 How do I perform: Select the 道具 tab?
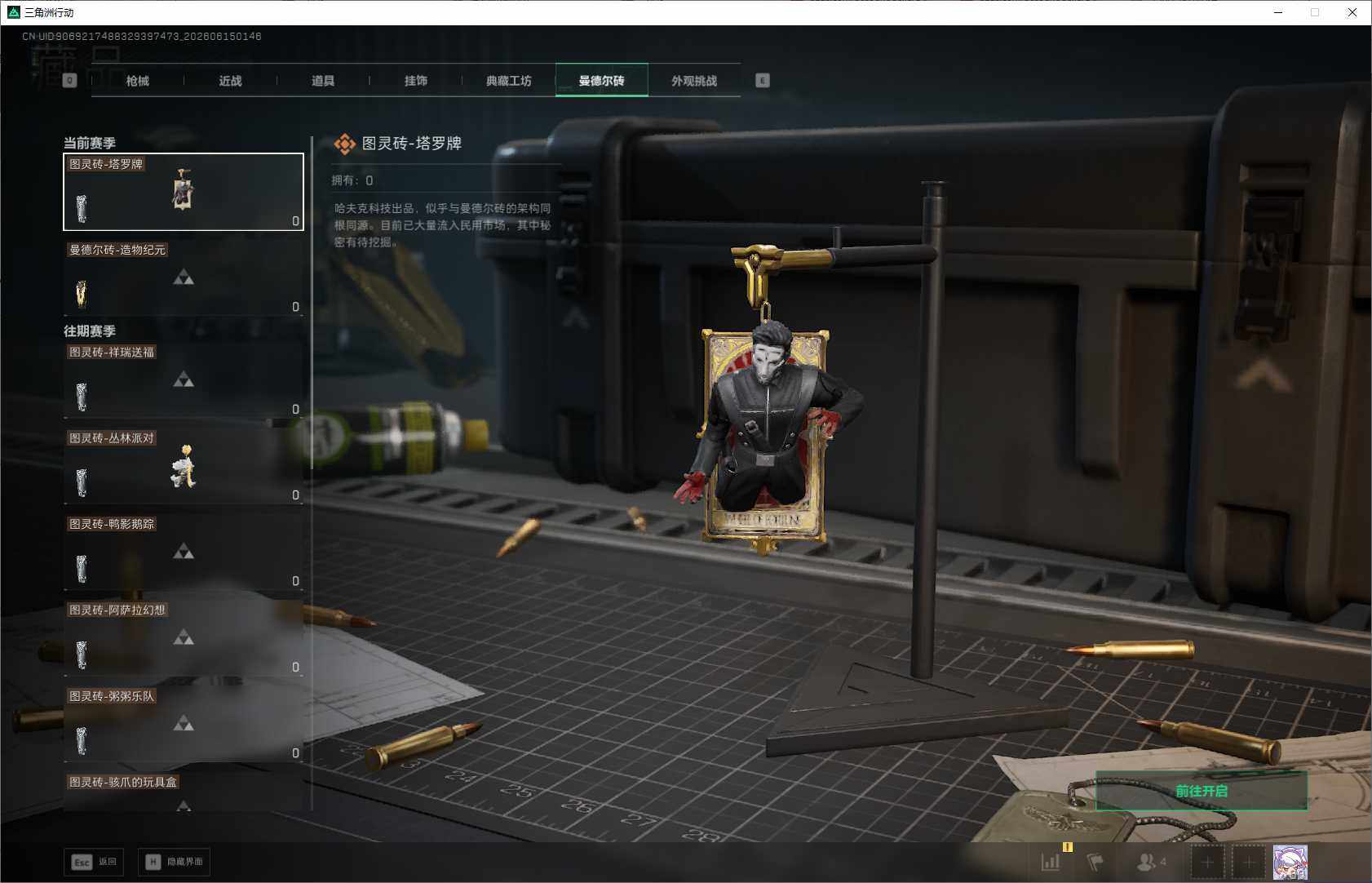(x=323, y=81)
